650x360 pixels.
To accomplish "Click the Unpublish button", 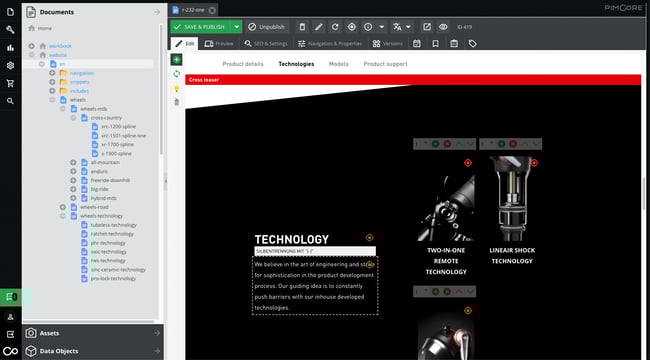I will (x=267, y=27).
